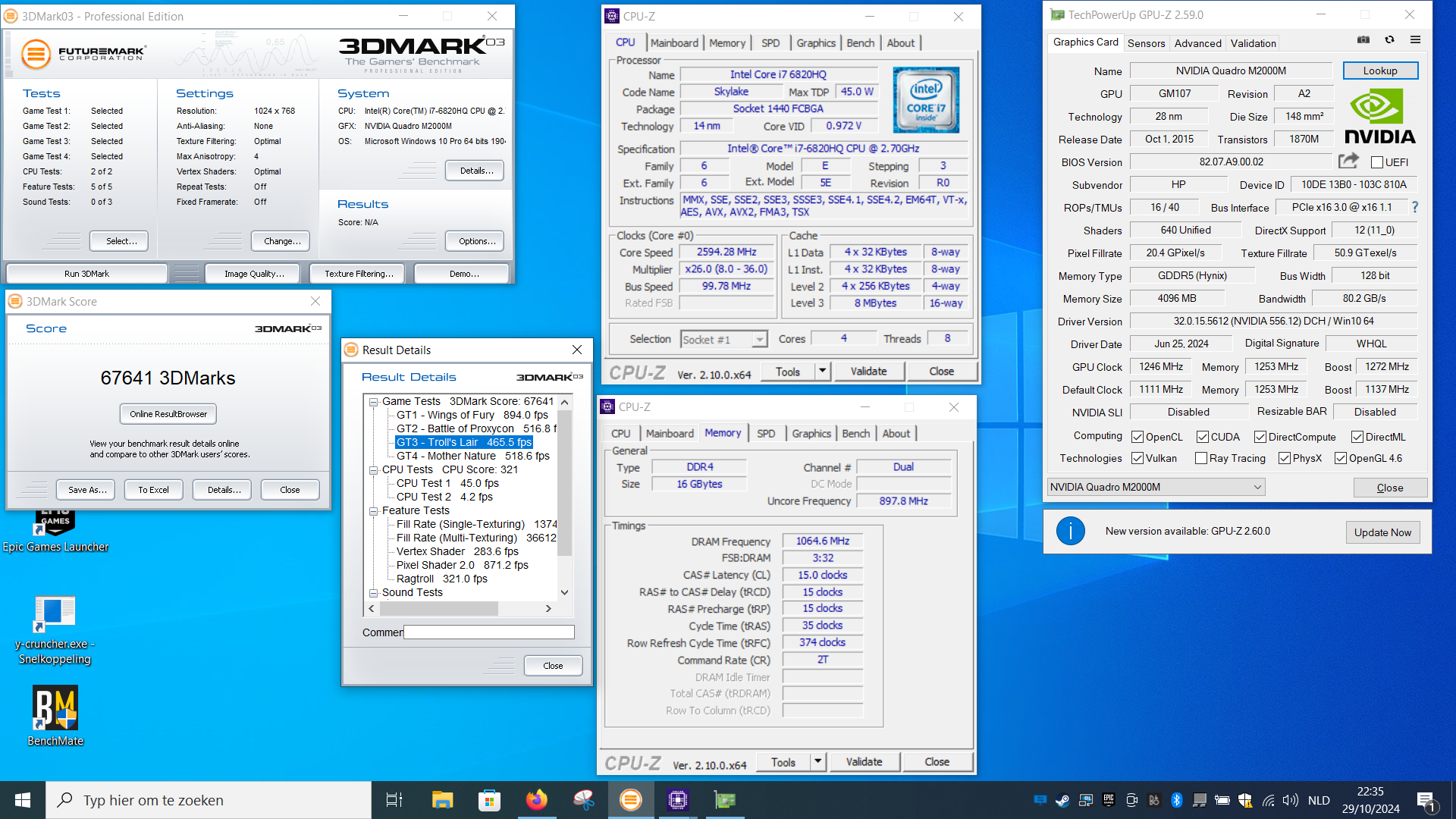Toggle the OpenCL checkbox

[x=1137, y=437]
